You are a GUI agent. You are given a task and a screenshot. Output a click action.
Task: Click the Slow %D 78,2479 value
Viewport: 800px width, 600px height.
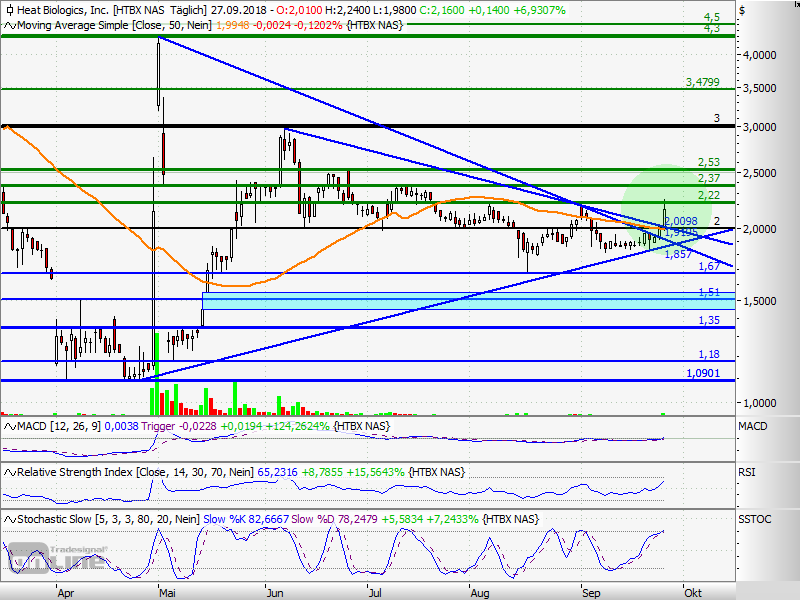334,519
